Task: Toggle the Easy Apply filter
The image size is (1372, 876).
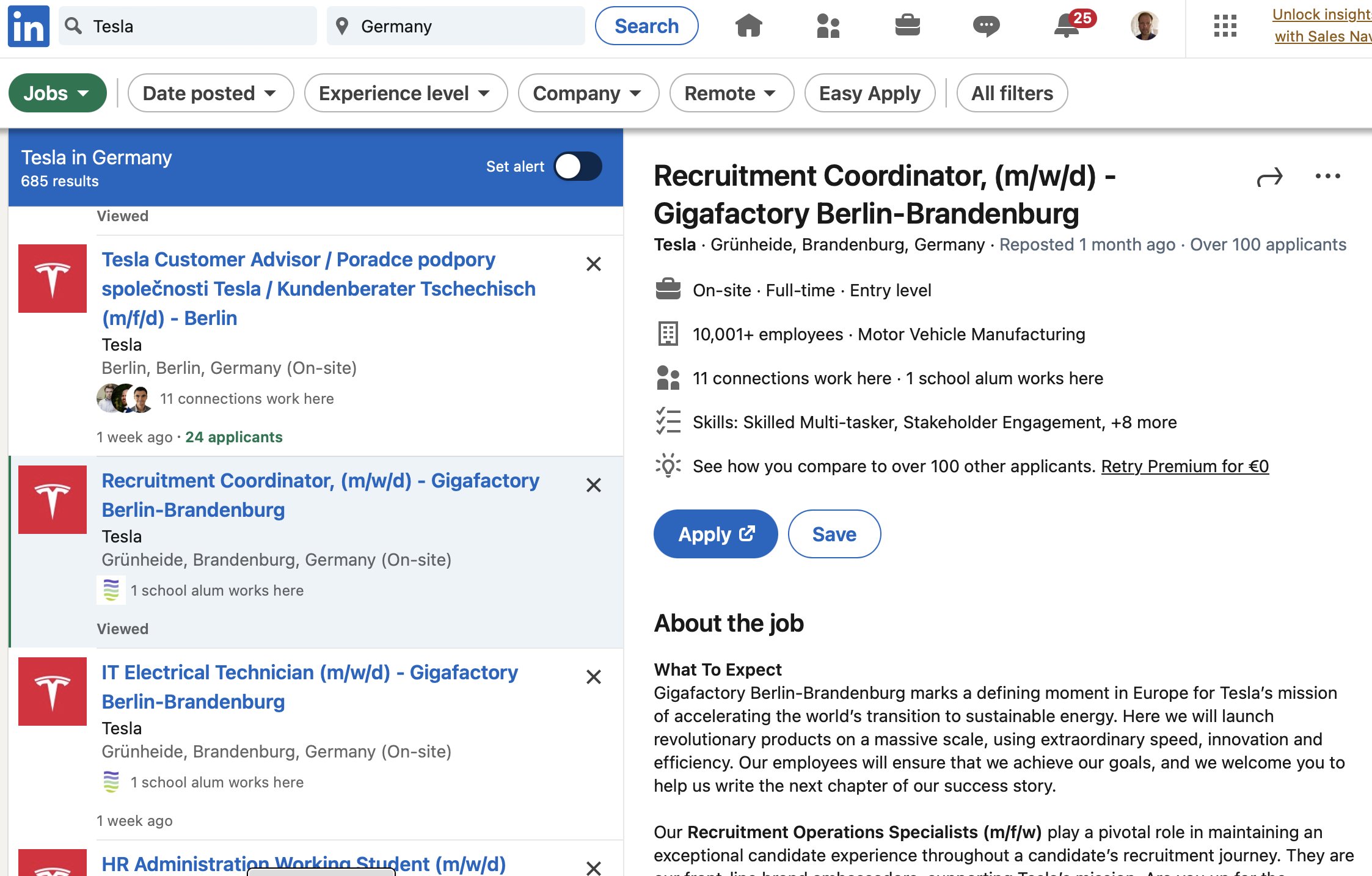Action: click(x=869, y=93)
